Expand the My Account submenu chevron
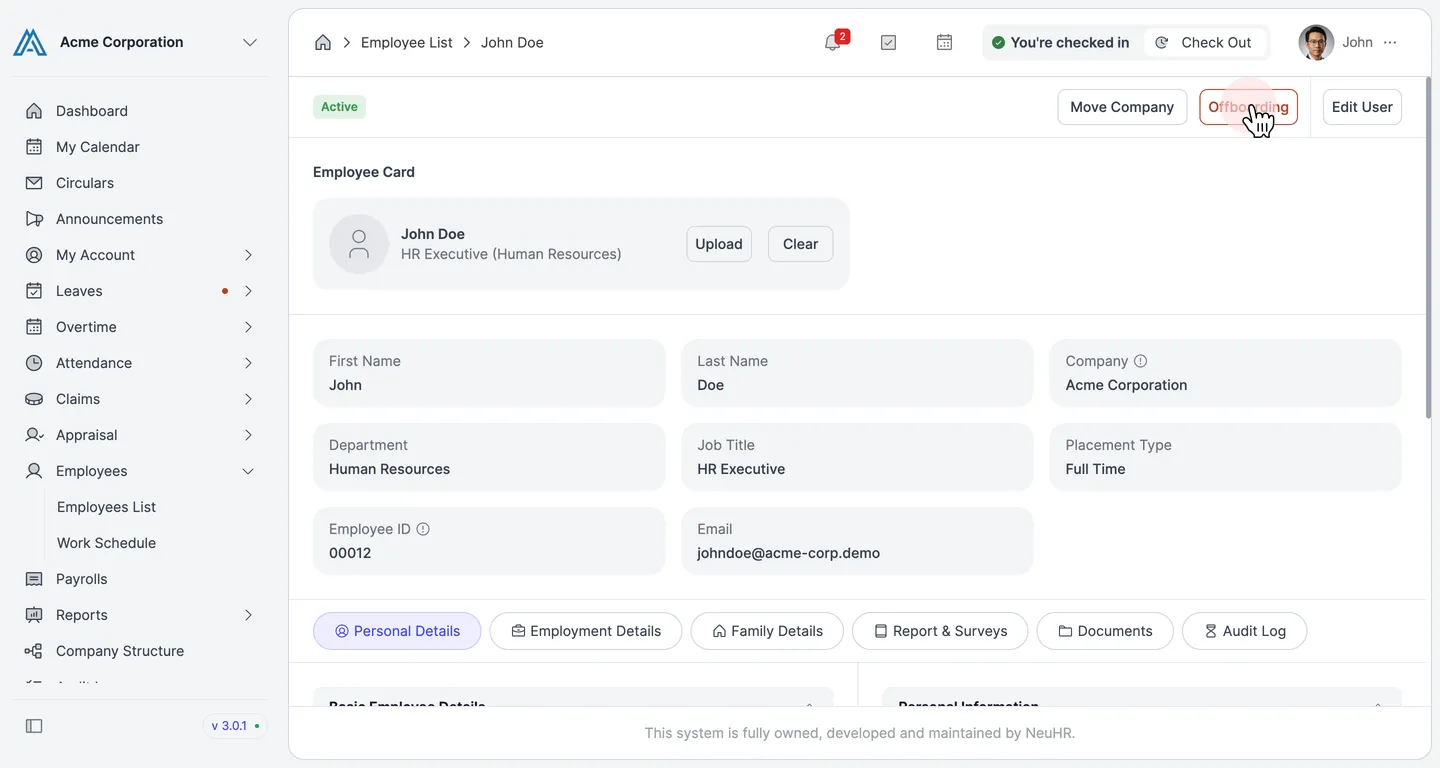Image resolution: width=1440 pixels, height=768 pixels. click(x=248, y=255)
